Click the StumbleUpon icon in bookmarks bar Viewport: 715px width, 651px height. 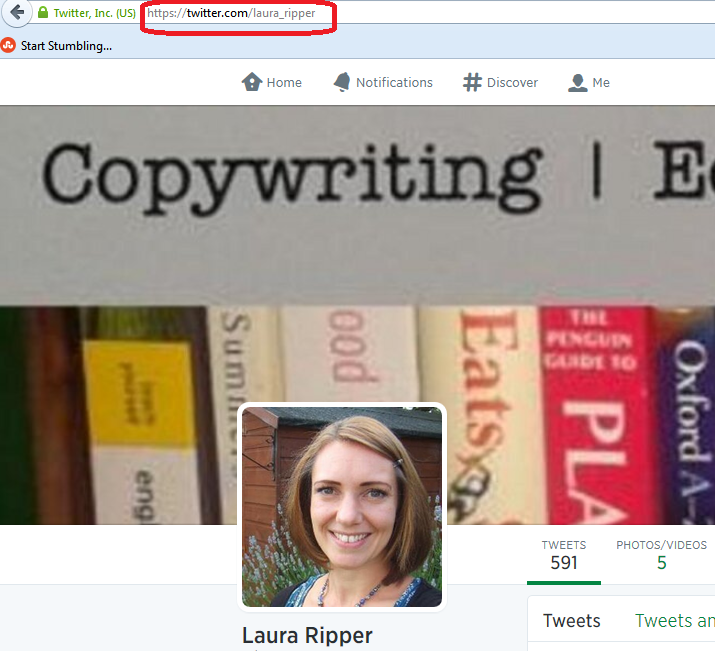pos(9,45)
